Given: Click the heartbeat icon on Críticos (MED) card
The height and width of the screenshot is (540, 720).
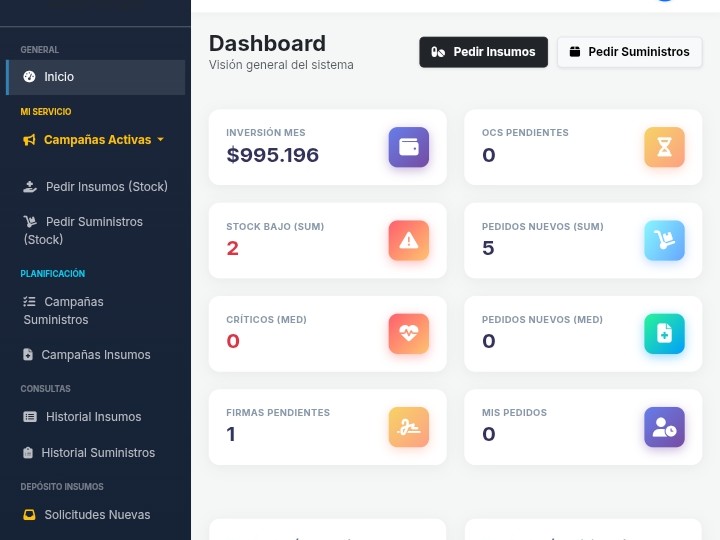Looking at the screenshot, I should tap(408, 334).
